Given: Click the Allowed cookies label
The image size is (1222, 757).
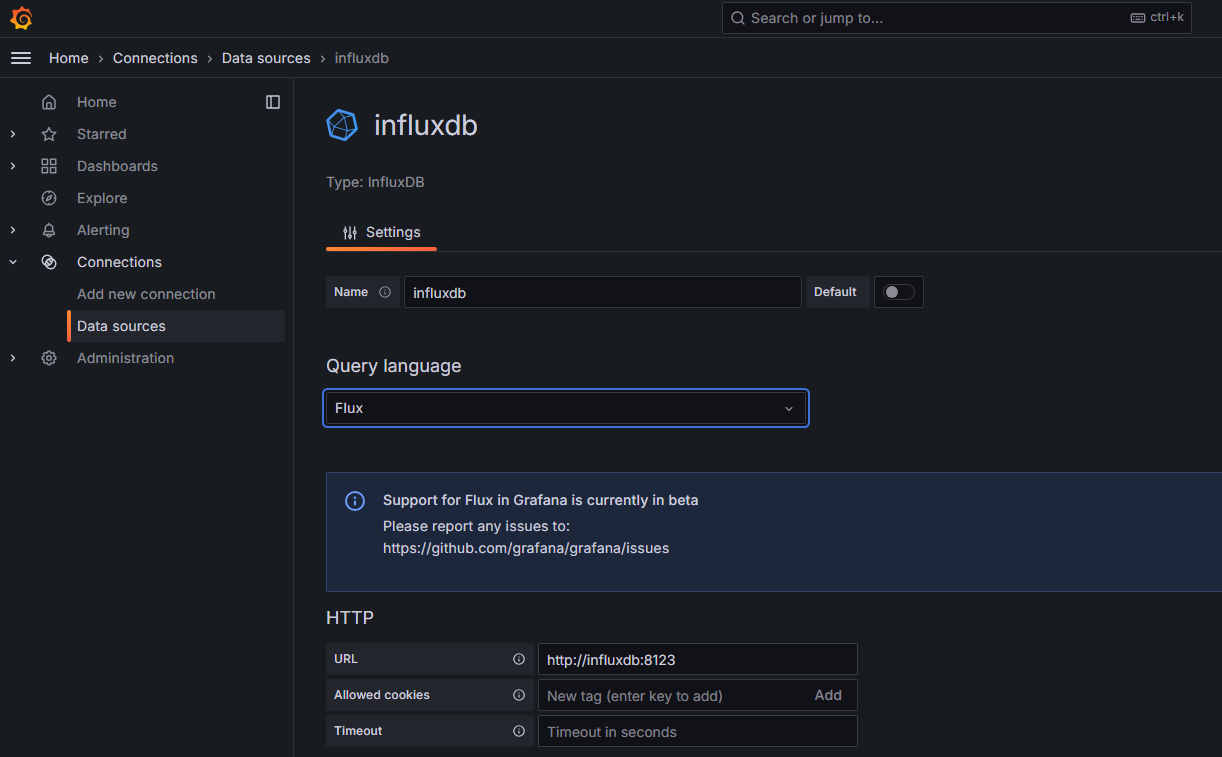Looking at the screenshot, I should pos(382,695).
